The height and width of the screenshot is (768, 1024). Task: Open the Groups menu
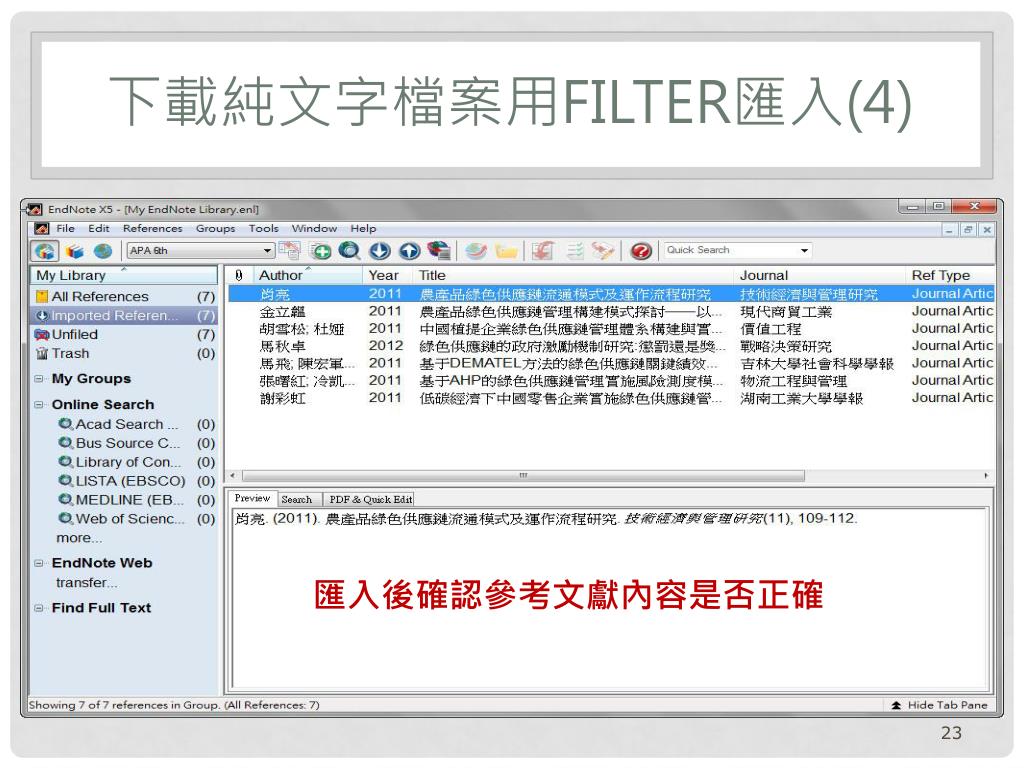tap(216, 229)
